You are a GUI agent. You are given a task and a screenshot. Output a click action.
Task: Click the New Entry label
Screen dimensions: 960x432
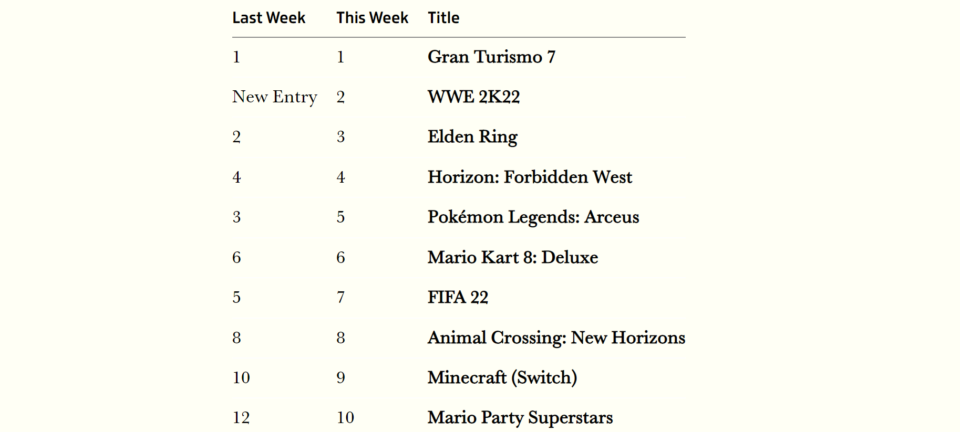(275, 97)
